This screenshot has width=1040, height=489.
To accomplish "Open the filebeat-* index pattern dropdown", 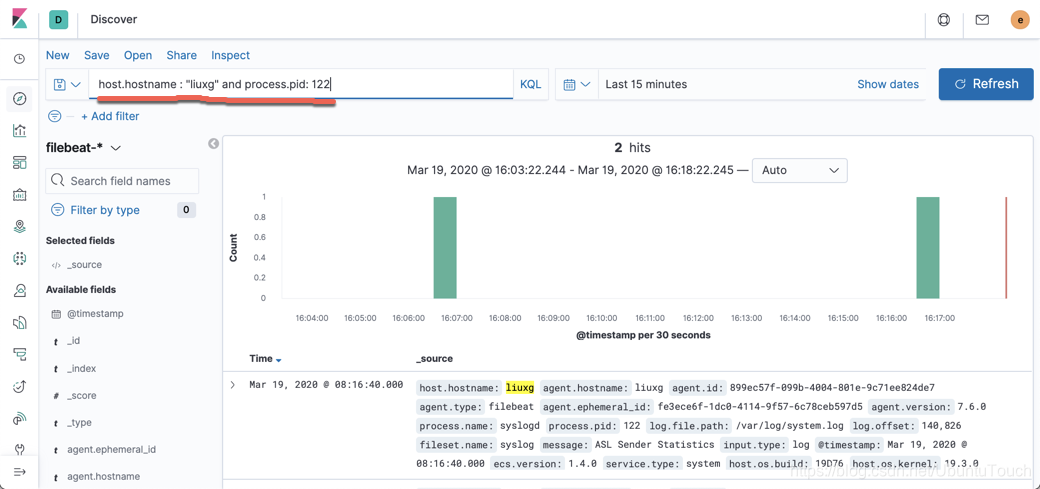I will point(84,148).
